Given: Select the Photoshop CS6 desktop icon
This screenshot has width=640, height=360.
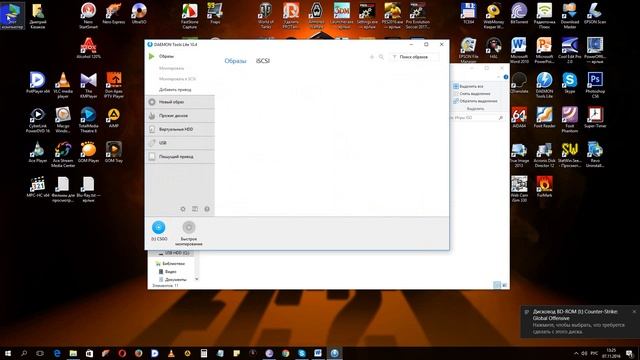Looking at the screenshot, I should [x=595, y=85].
